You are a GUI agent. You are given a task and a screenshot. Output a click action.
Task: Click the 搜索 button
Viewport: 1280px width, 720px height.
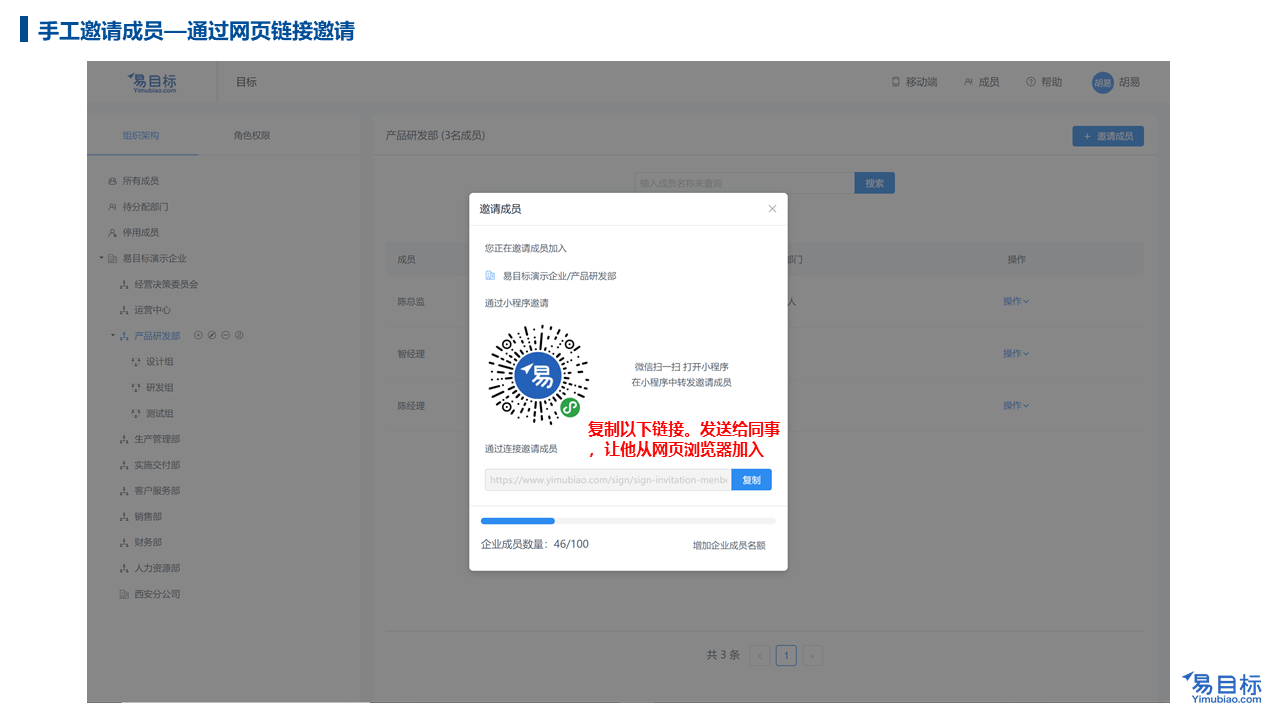875,183
